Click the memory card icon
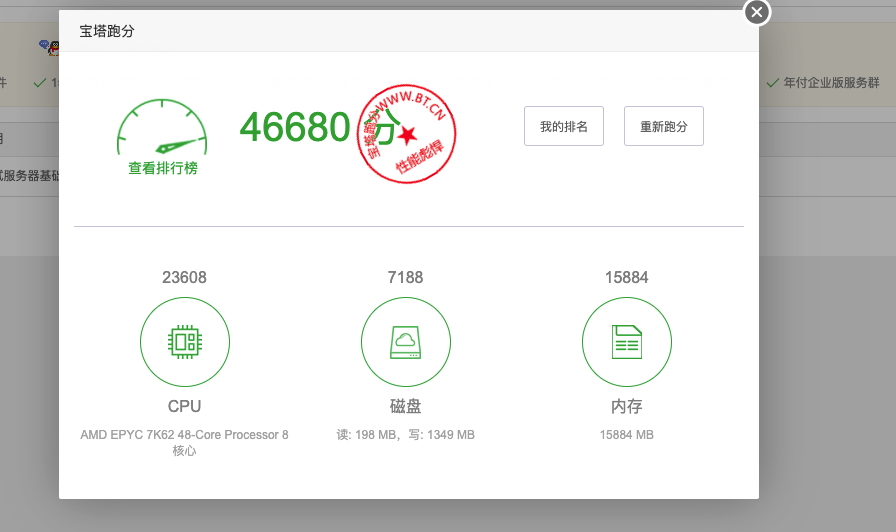Screen dimensions: 896x532 pos(626,342)
